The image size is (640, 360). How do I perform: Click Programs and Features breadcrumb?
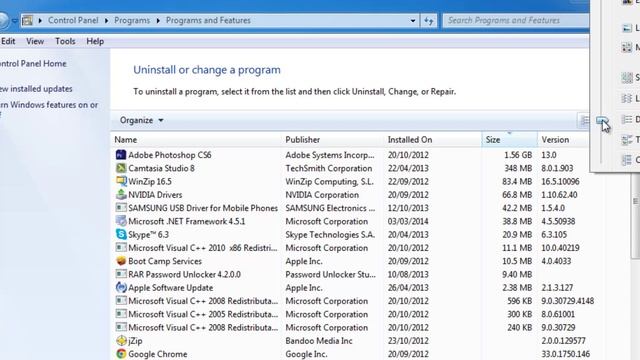point(208,20)
